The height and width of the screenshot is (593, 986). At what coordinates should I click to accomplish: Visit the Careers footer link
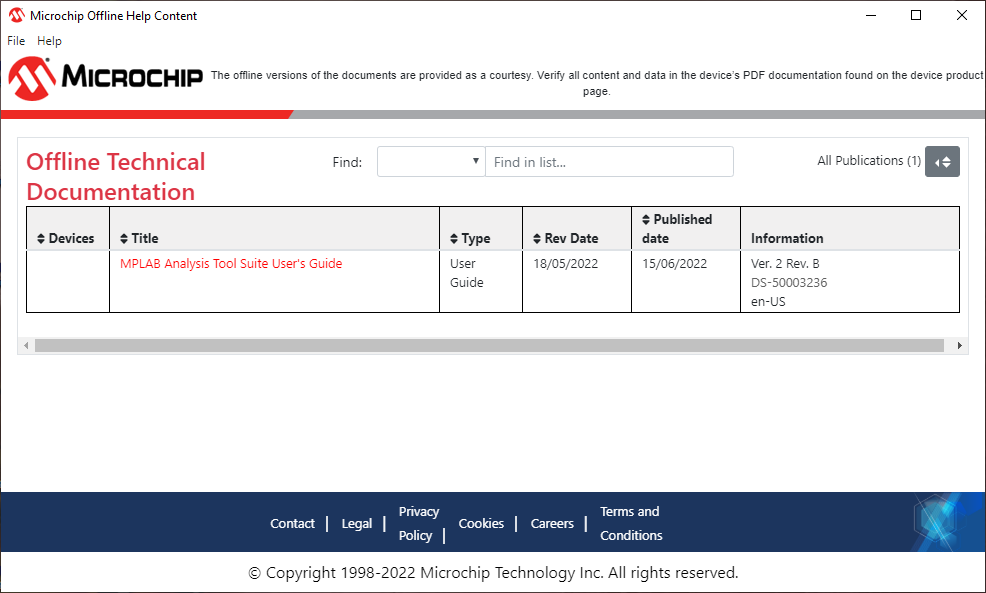pos(552,523)
